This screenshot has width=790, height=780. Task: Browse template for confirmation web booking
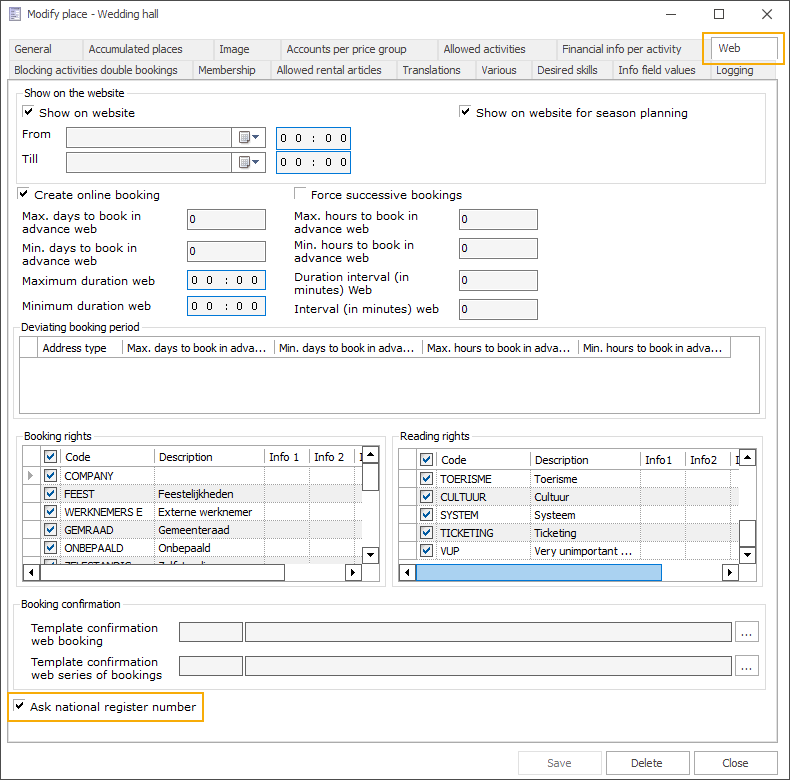coord(746,631)
